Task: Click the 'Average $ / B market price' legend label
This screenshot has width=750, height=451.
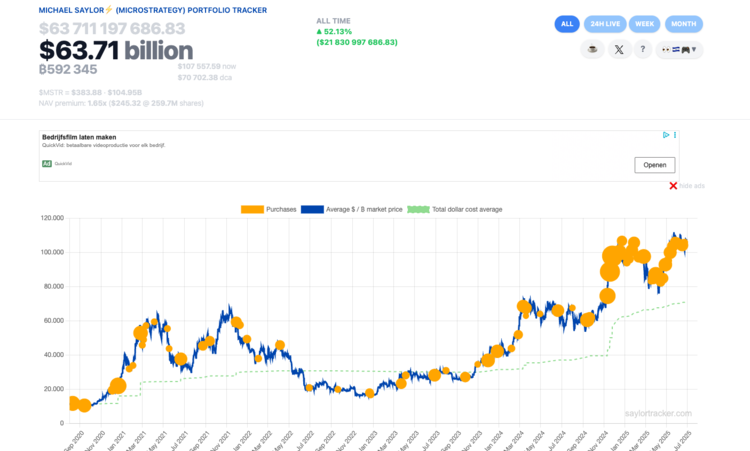Action: [x=364, y=209]
